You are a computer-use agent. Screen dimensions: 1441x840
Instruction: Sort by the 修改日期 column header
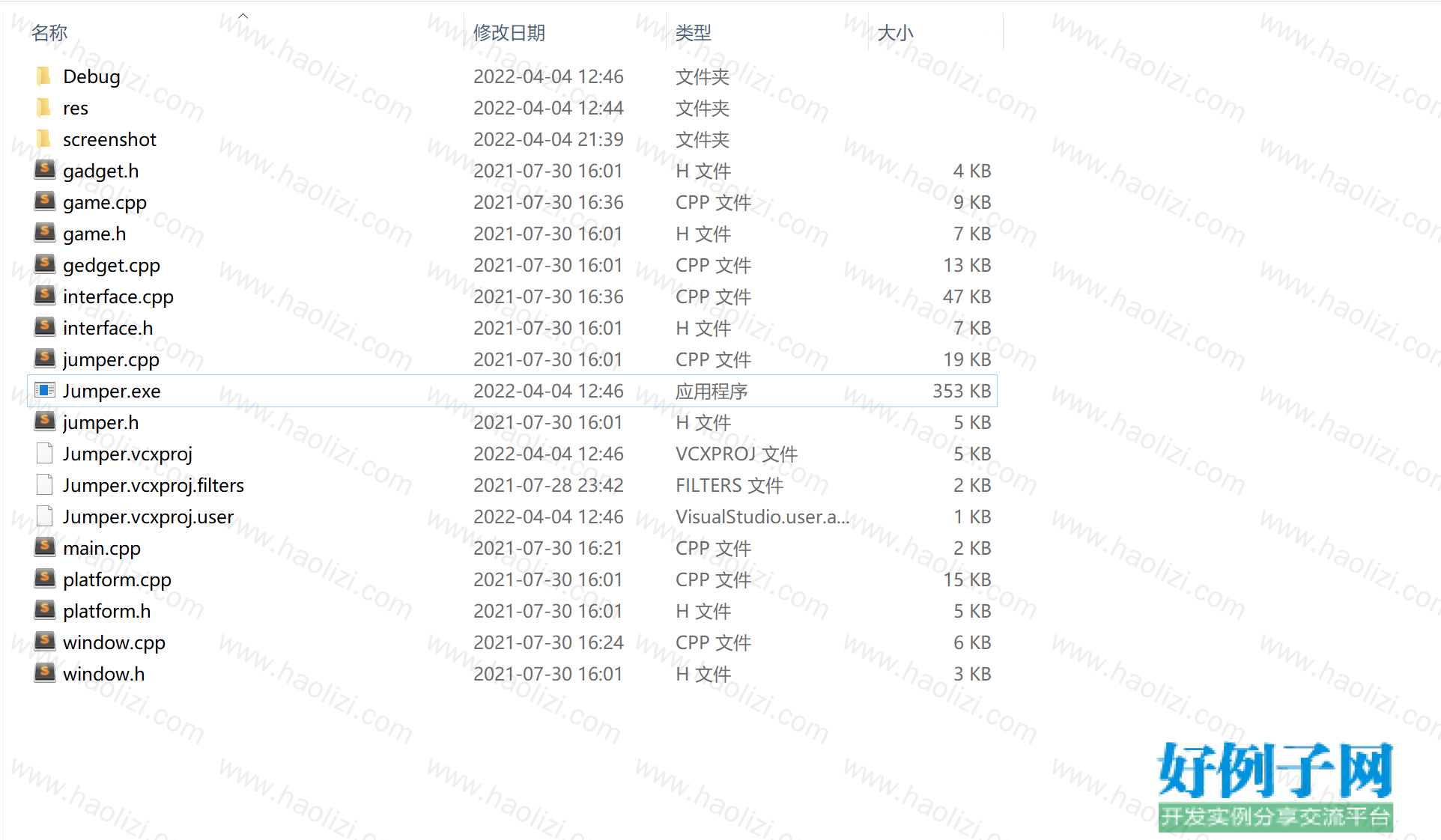[509, 33]
